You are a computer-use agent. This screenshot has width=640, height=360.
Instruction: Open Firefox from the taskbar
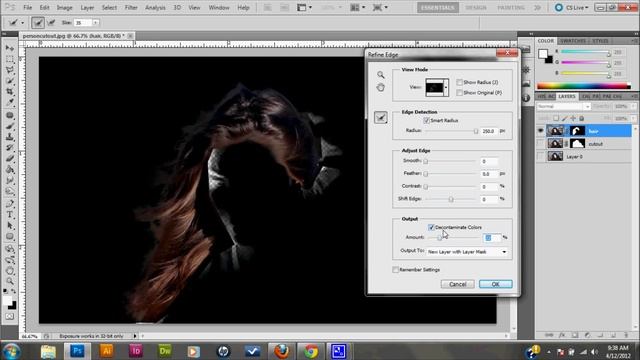[282, 351]
